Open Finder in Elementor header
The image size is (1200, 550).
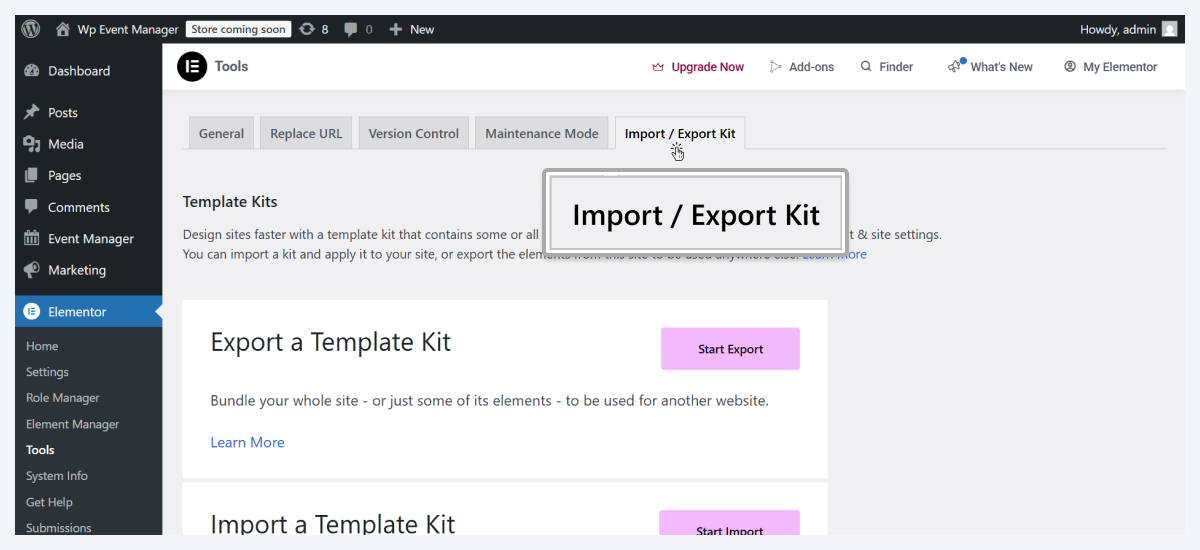pyautogui.click(x=896, y=67)
